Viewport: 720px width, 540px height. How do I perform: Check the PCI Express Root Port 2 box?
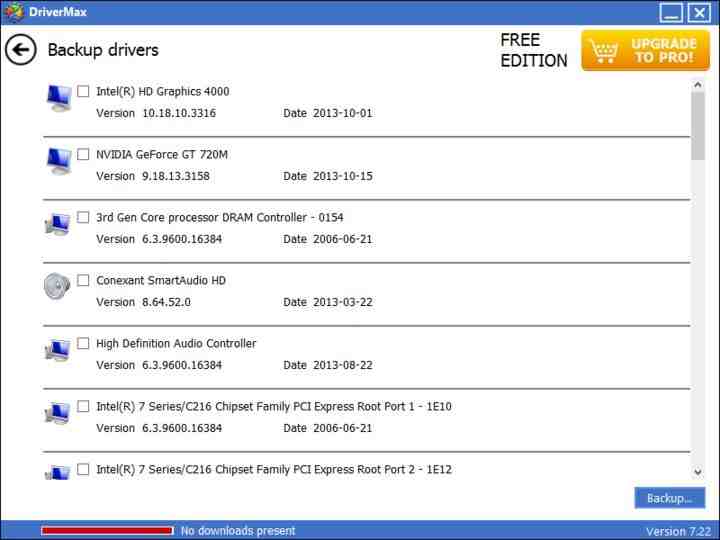(x=83, y=469)
